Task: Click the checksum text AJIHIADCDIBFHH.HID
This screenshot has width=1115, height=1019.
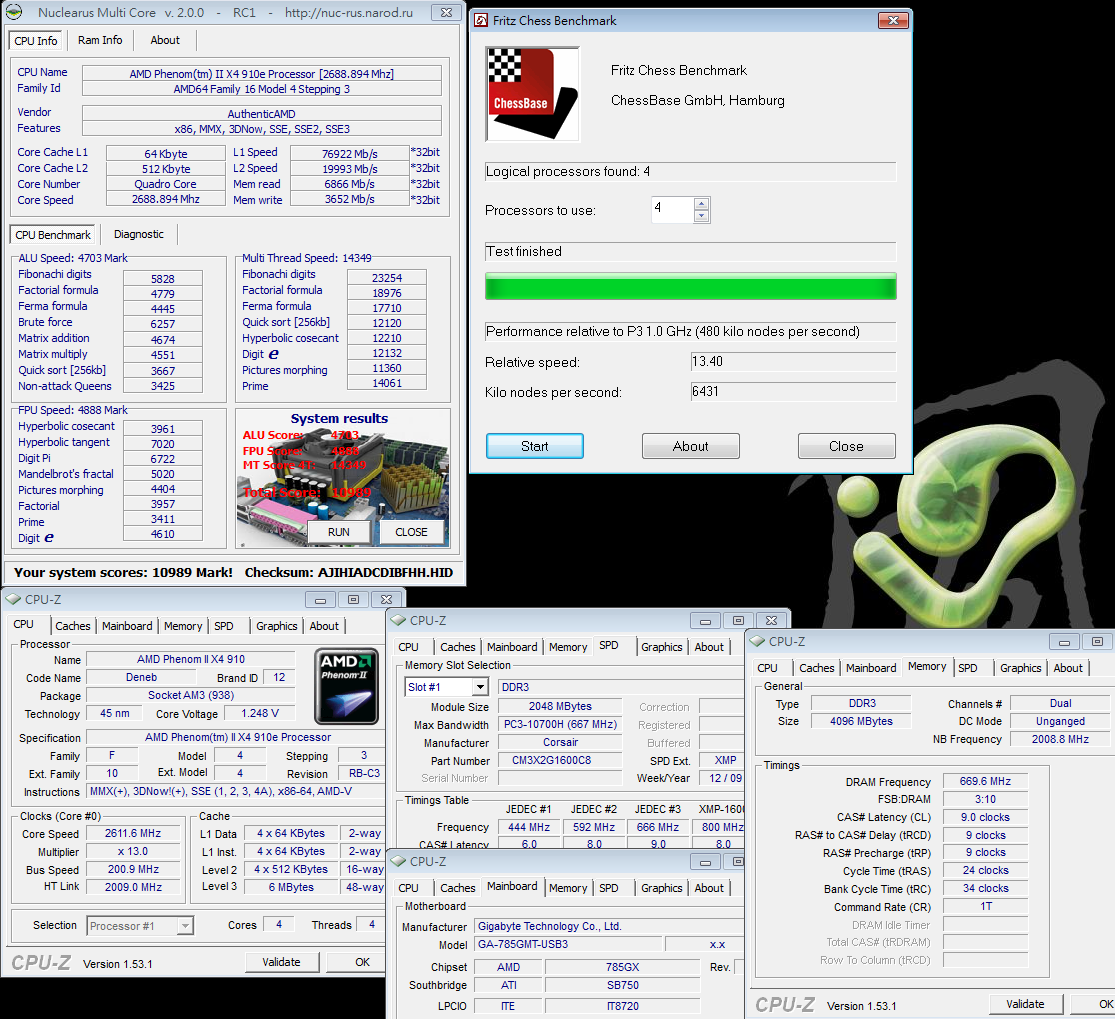Action: click(x=385, y=572)
